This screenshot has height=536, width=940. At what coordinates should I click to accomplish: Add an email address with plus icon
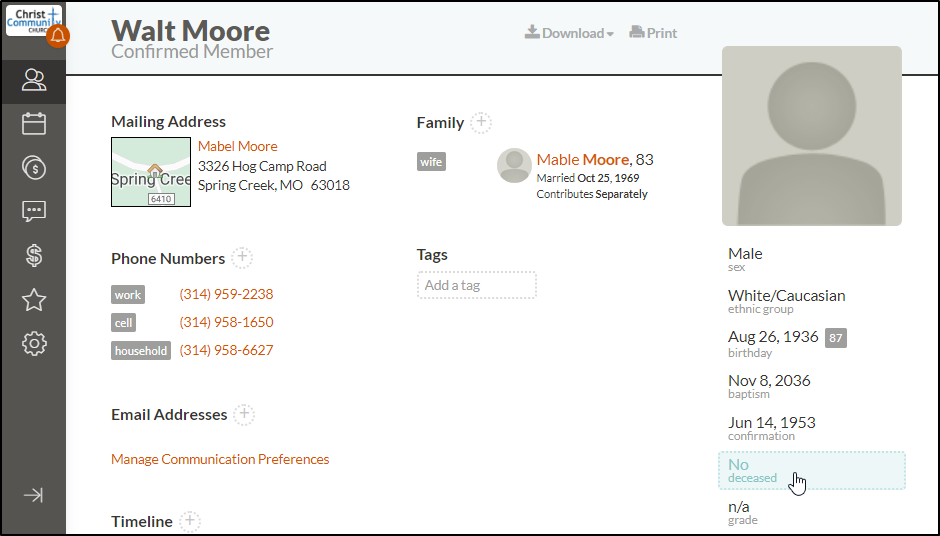[244, 414]
